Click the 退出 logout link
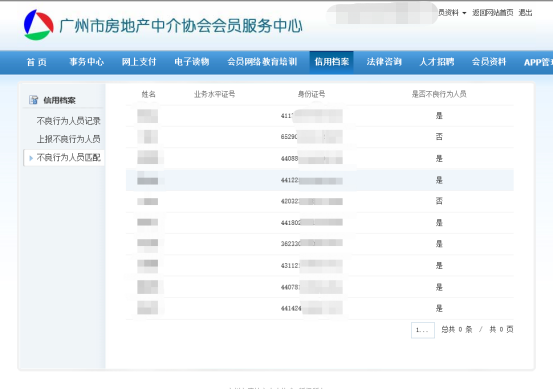The height and width of the screenshot is (390, 553). [x=525, y=13]
